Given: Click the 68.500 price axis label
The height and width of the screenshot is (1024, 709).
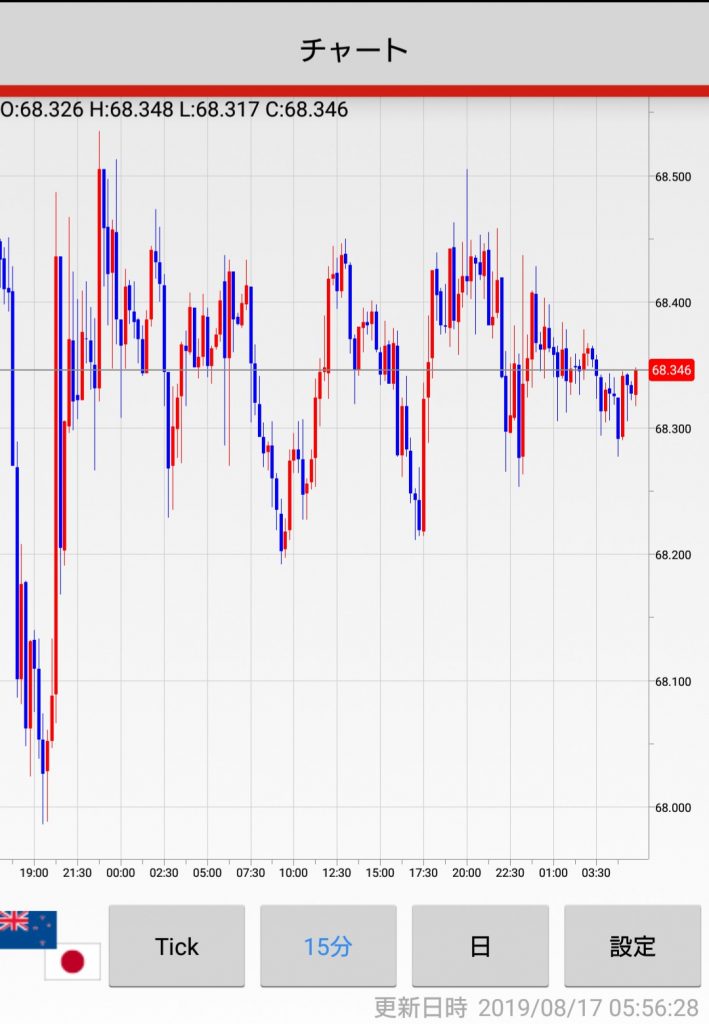Looking at the screenshot, I should click(673, 177).
